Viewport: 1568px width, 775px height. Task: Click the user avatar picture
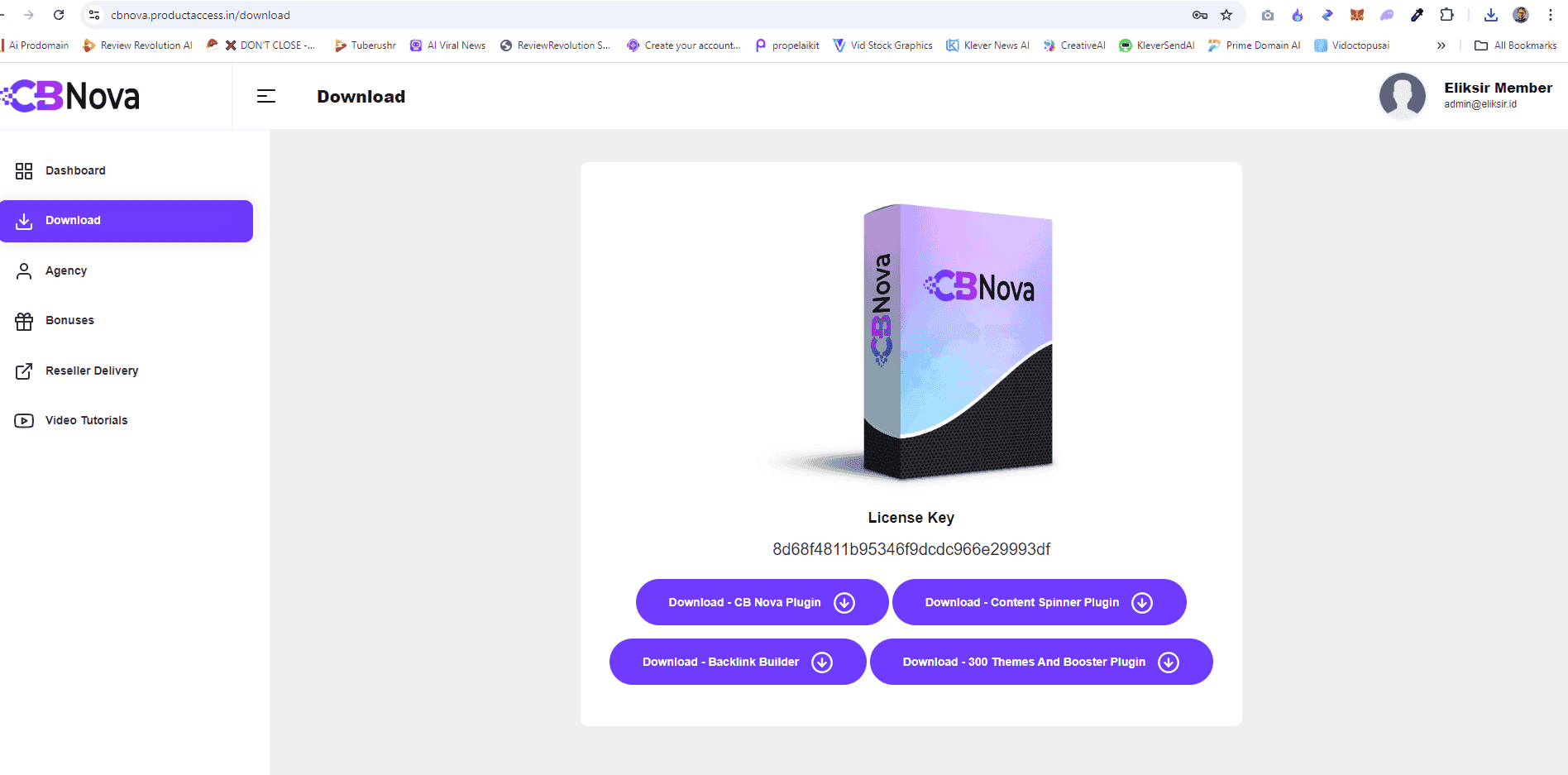click(1403, 96)
